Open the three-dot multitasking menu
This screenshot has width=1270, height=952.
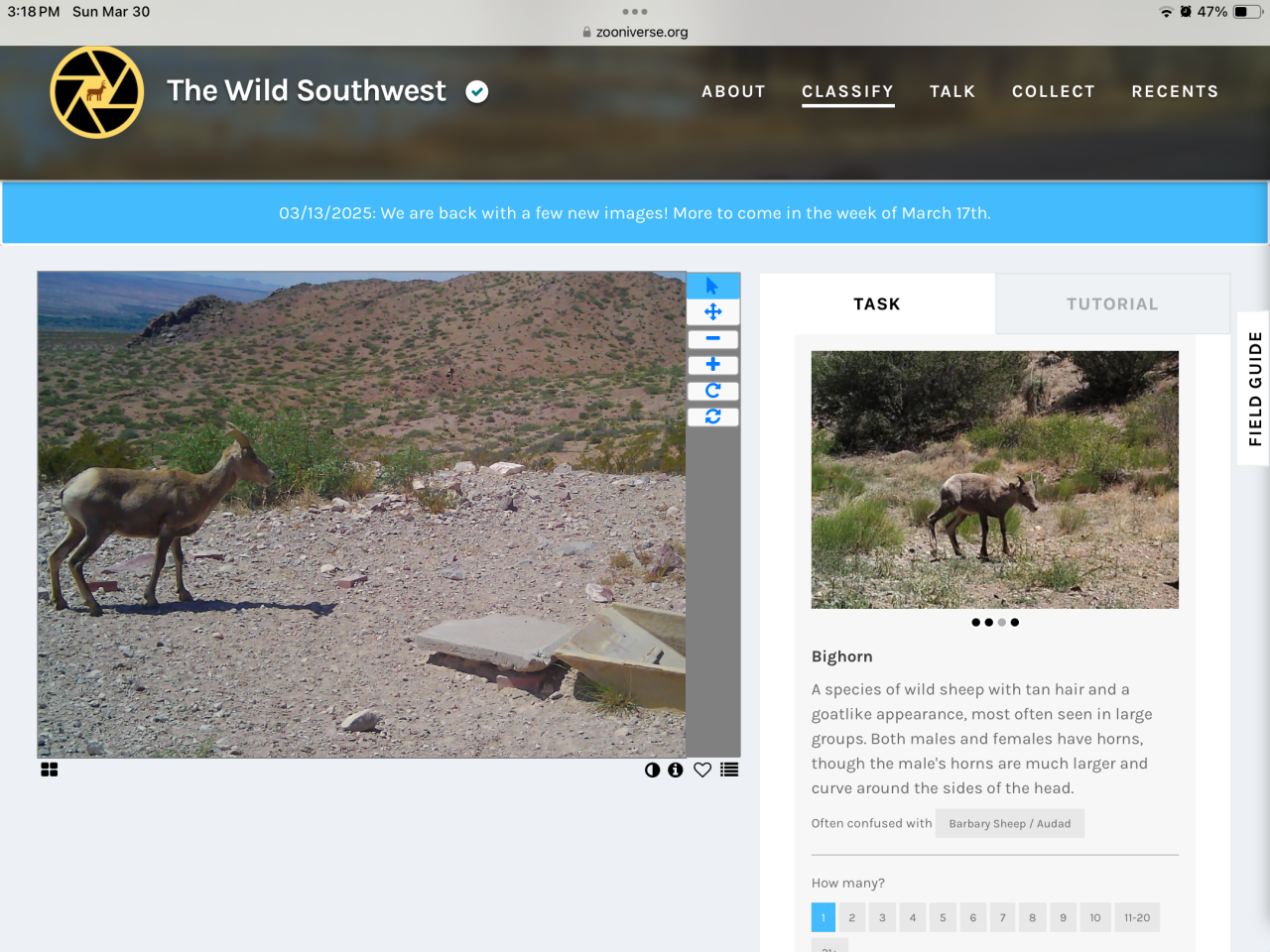click(x=635, y=12)
